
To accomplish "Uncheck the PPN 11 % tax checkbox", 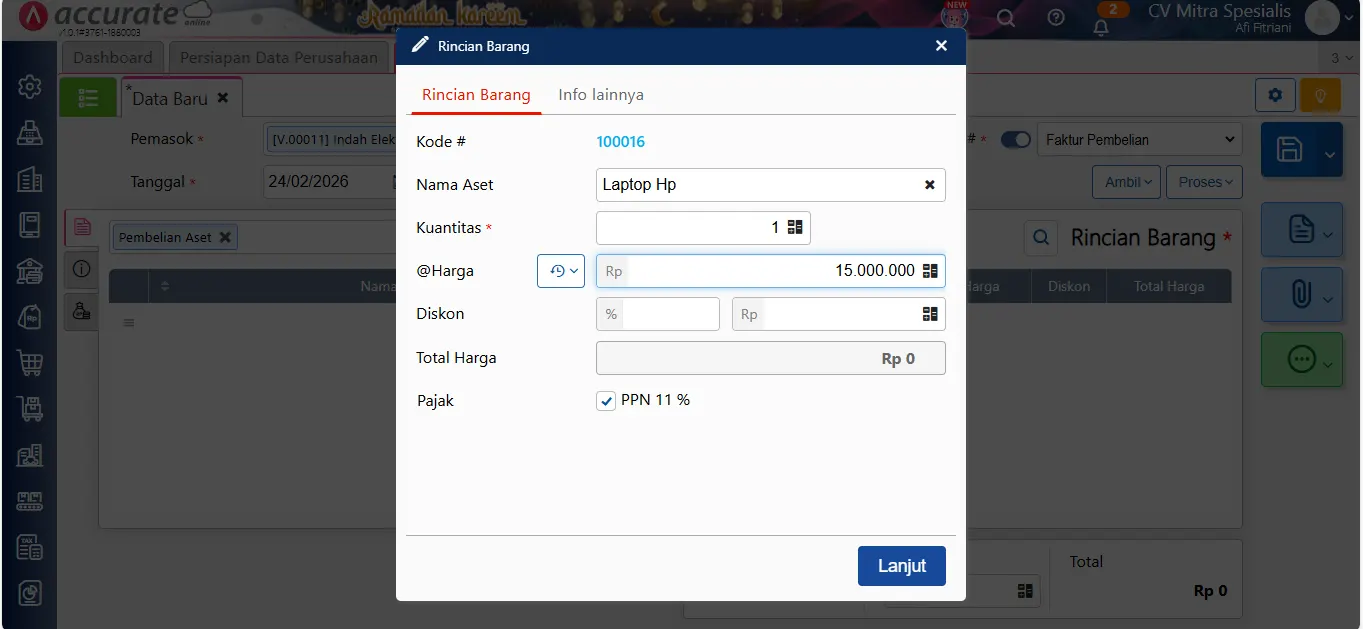I will click(606, 401).
